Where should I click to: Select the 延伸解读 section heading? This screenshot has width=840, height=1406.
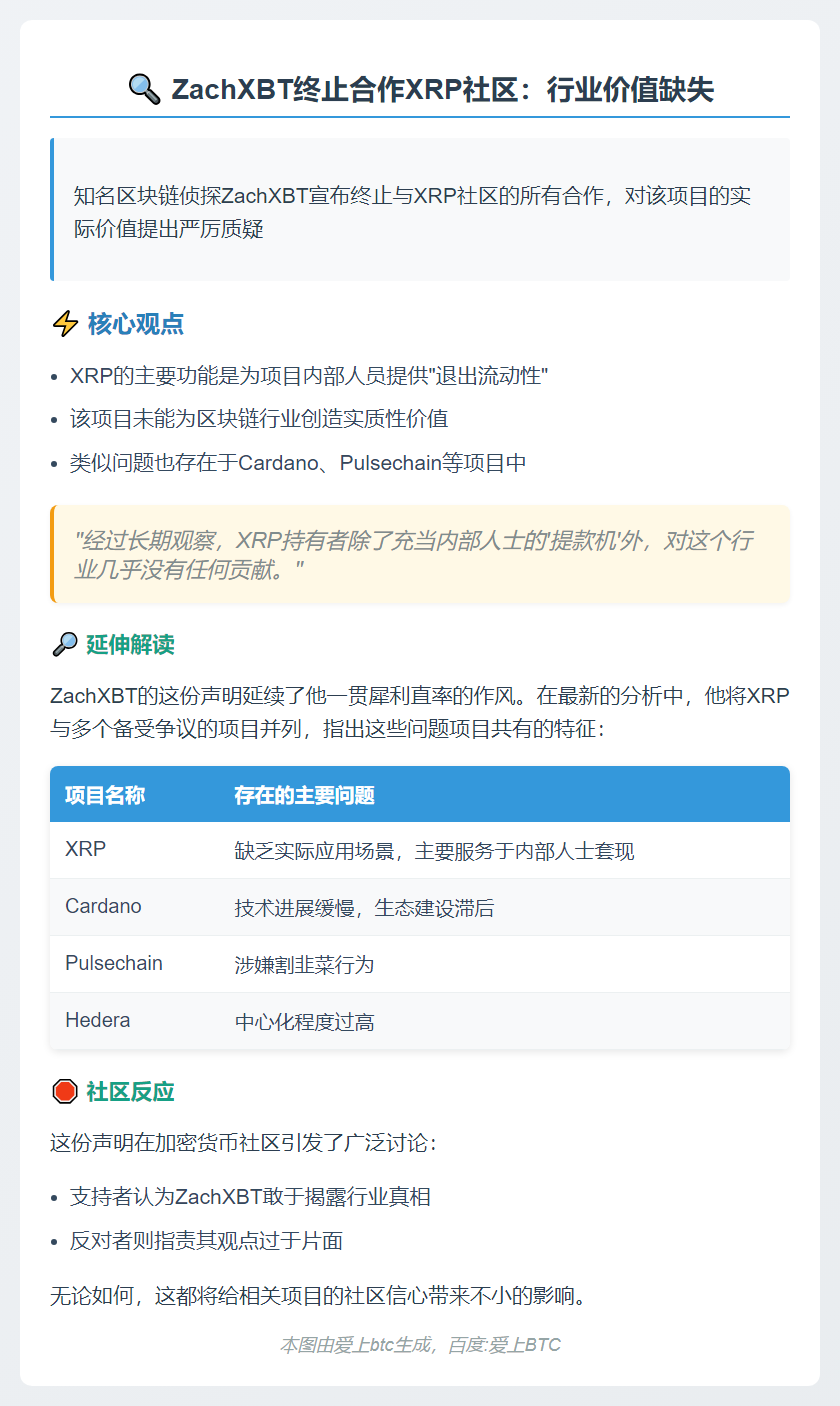pos(130,645)
